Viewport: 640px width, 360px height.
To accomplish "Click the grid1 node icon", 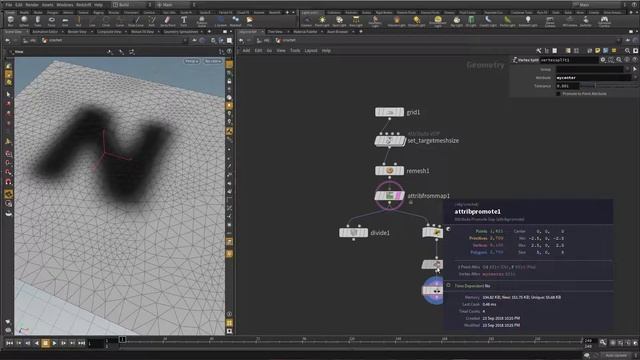I will click(389, 112).
